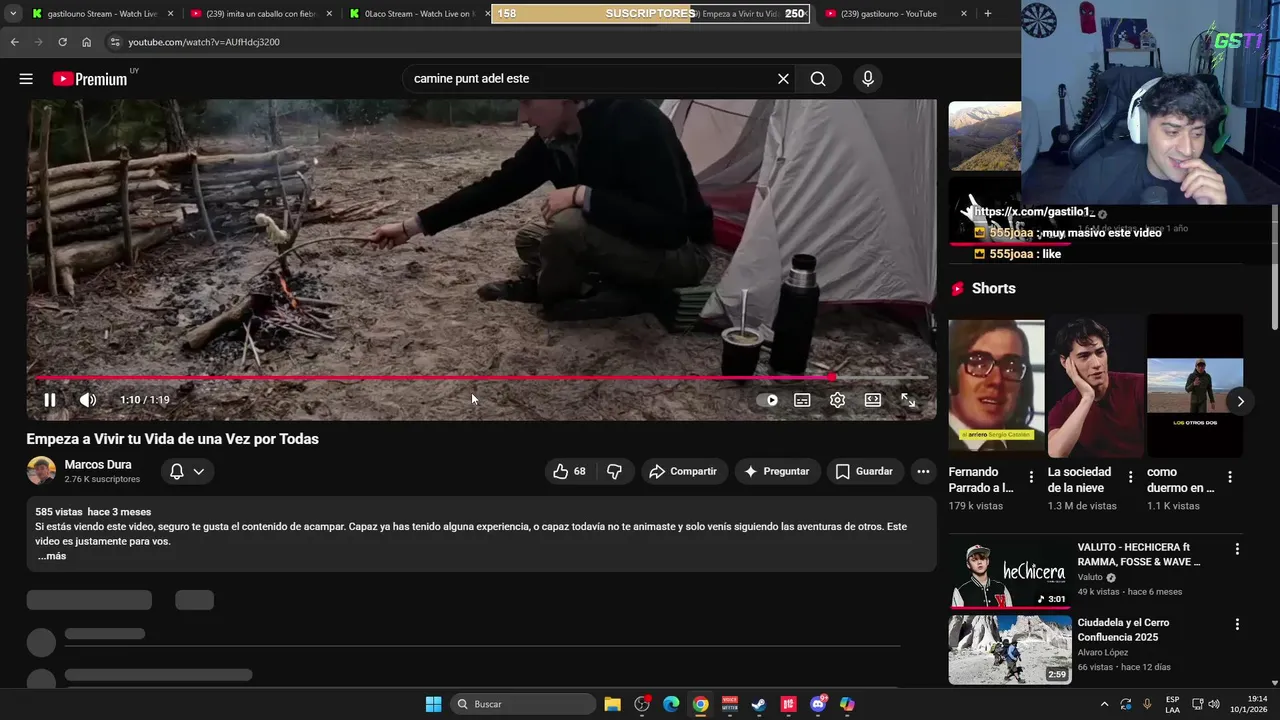Switch to theater mode view

pyautogui.click(x=873, y=400)
